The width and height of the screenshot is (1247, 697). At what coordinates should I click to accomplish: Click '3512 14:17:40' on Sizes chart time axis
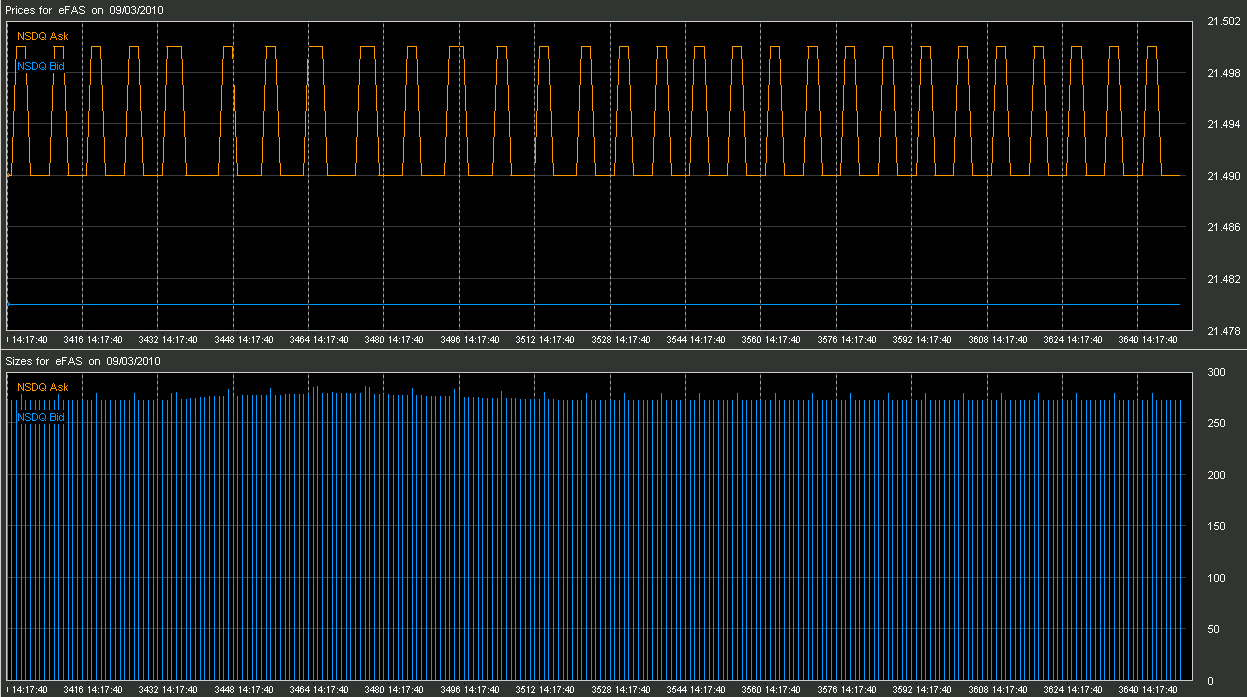point(545,690)
